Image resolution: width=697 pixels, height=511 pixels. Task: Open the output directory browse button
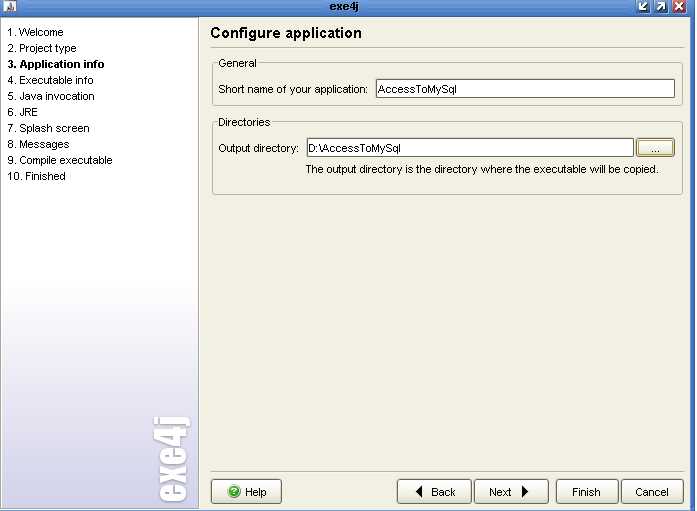coord(655,148)
